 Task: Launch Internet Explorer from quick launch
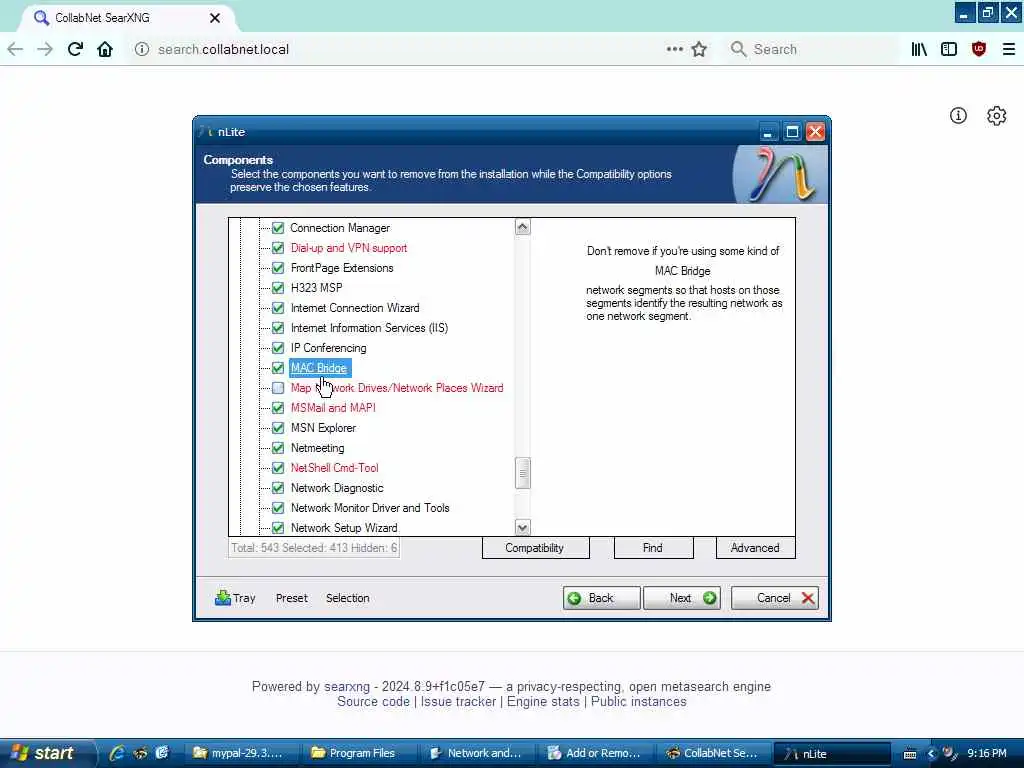point(118,753)
